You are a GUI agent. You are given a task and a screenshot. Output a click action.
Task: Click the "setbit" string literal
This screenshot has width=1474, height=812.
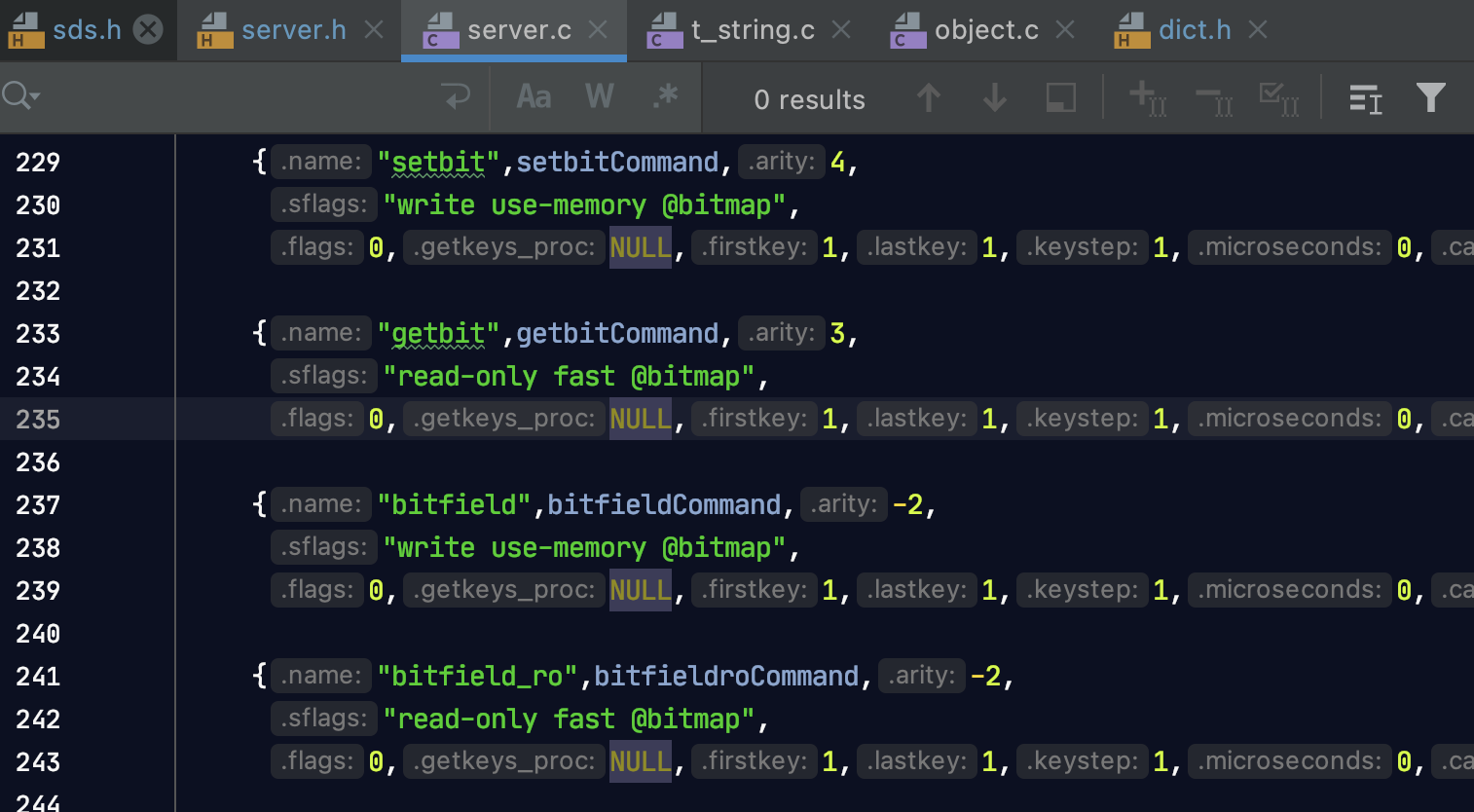point(438,163)
